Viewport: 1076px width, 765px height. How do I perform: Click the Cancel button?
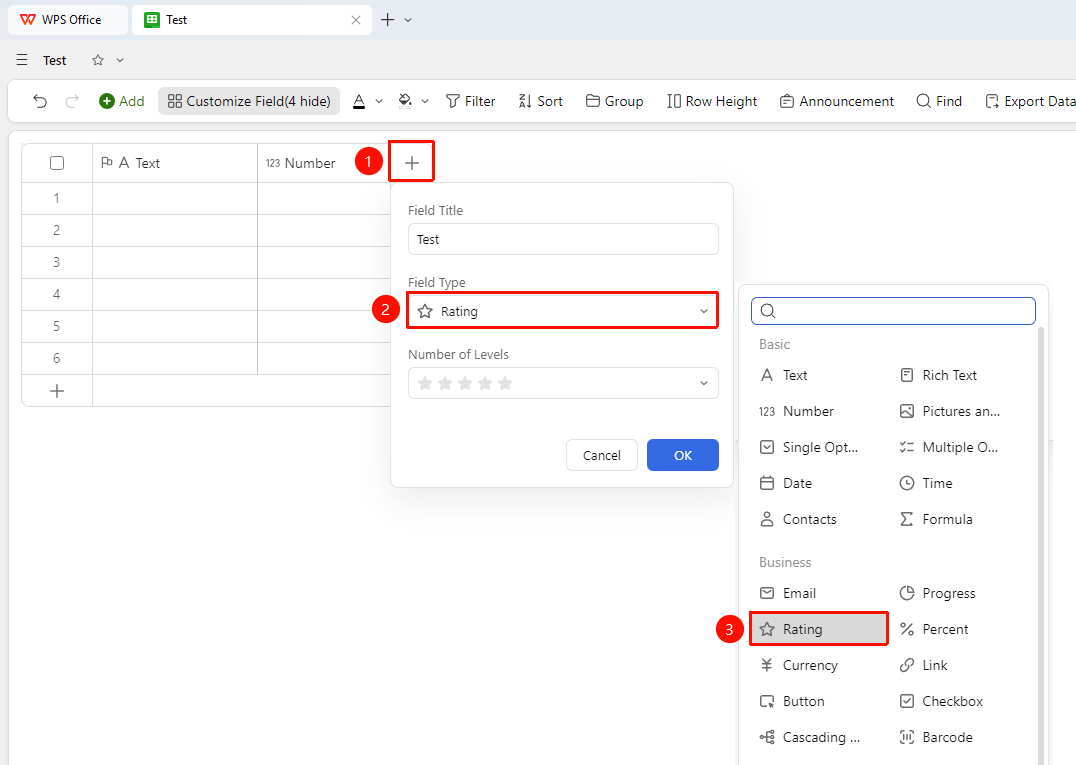coord(602,456)
